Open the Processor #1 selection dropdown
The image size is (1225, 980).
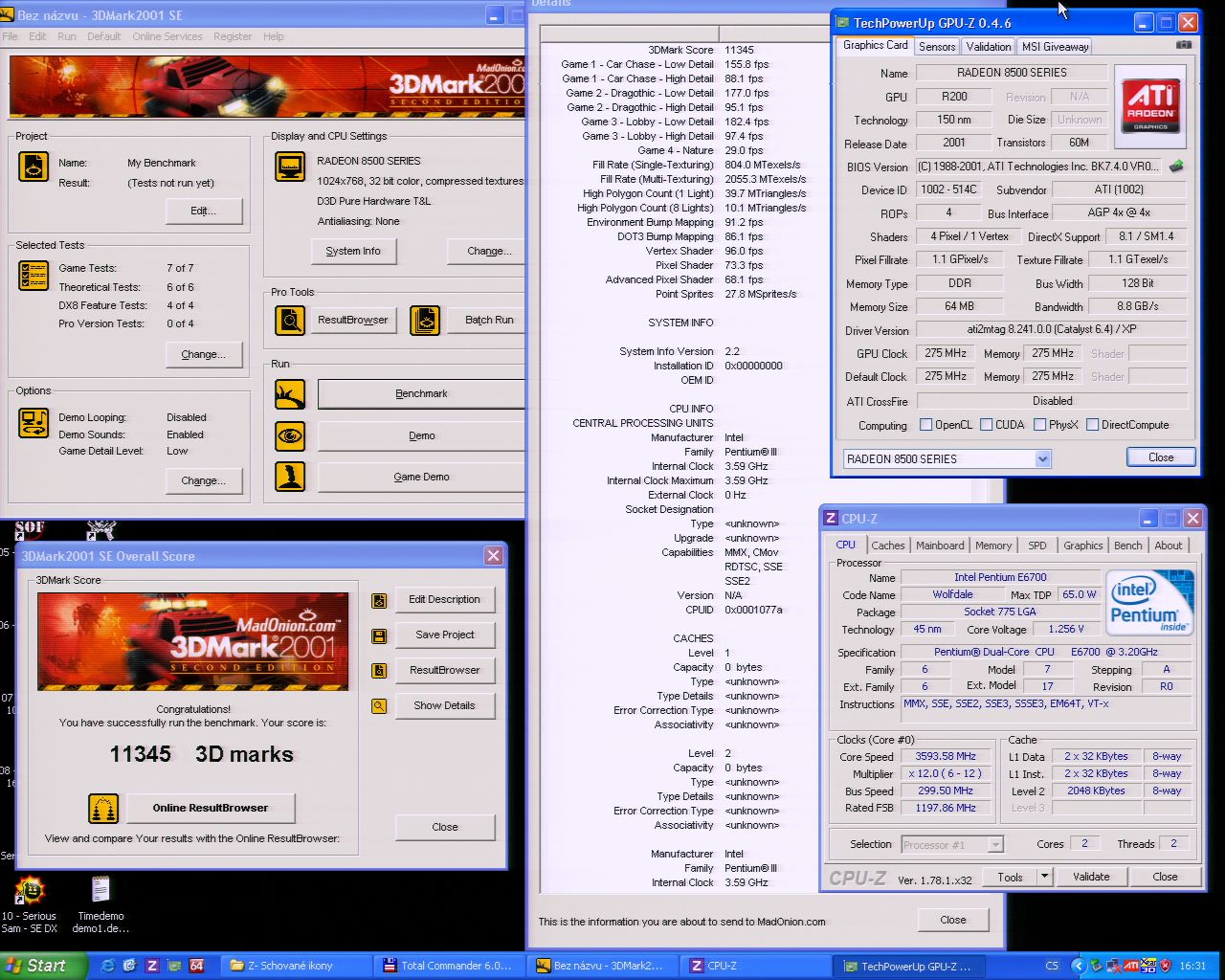[x=995, y=845]
